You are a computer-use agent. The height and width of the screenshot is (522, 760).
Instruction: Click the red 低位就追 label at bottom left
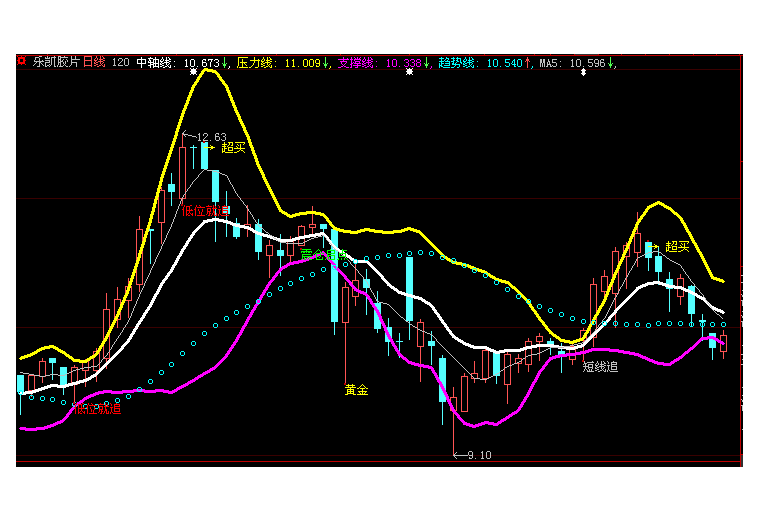coord(98,408)
